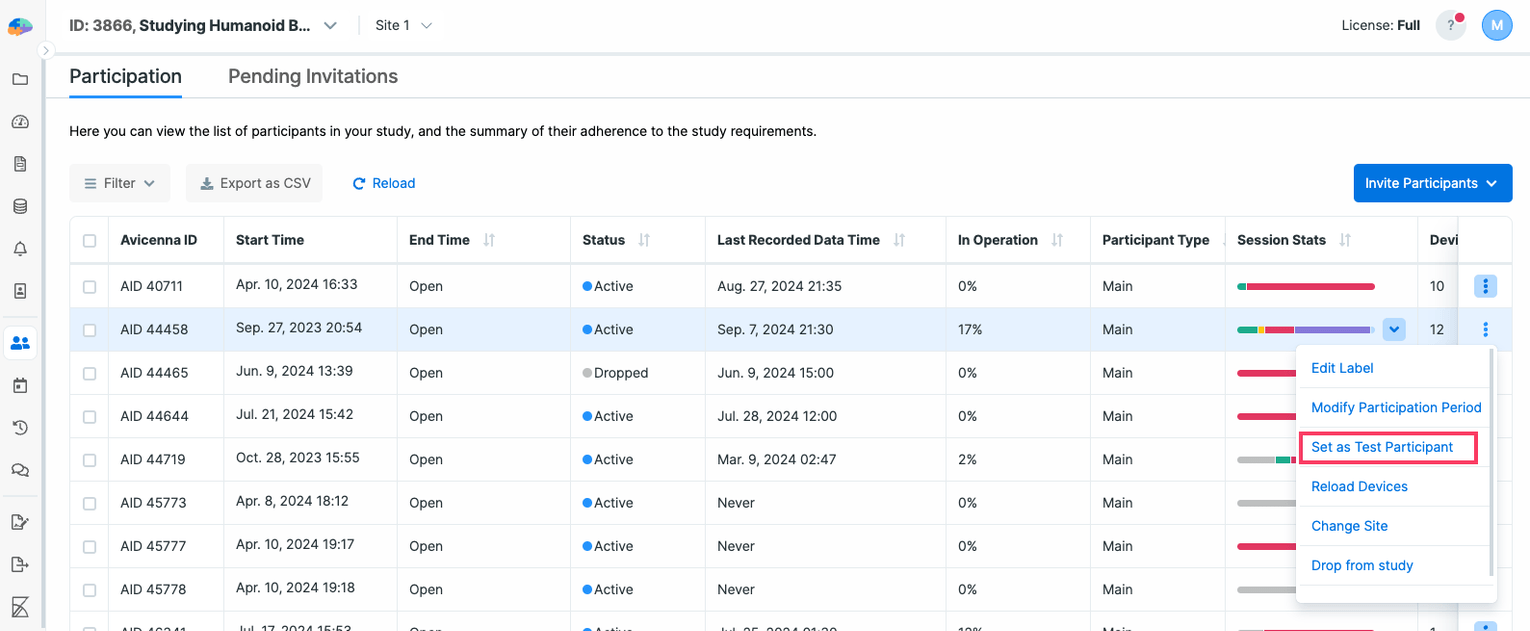Click the Export as CSV button
This screenshot has width=1530, height=631.
coord(255,183)
